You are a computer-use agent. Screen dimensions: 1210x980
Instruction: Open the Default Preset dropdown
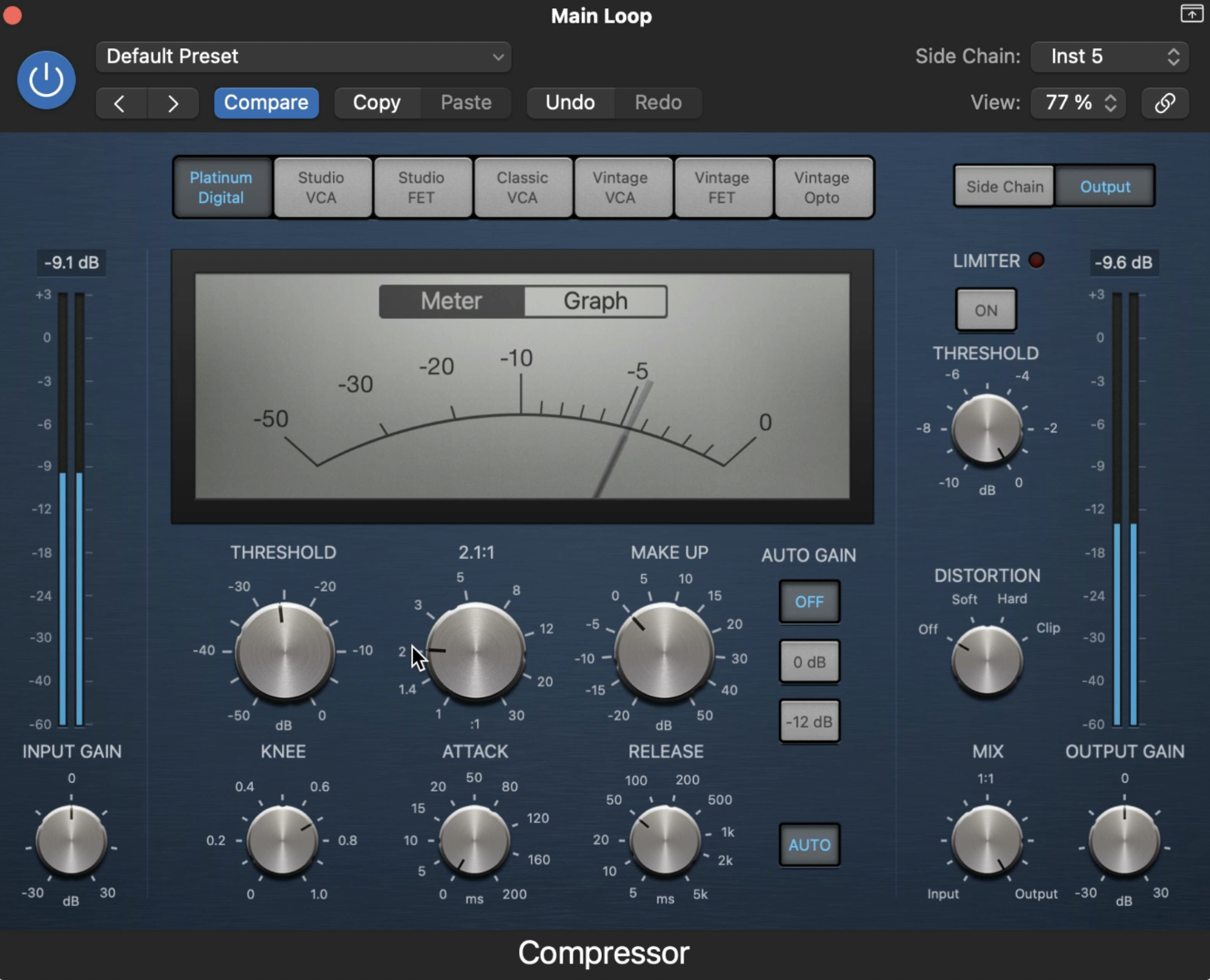coord(304,57)
